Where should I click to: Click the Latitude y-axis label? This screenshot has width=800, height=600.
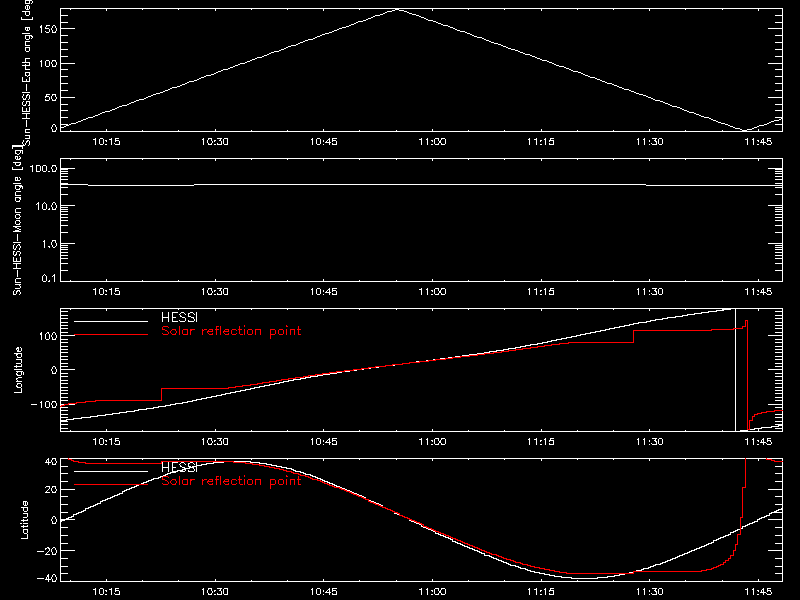[x=24, y=520]
